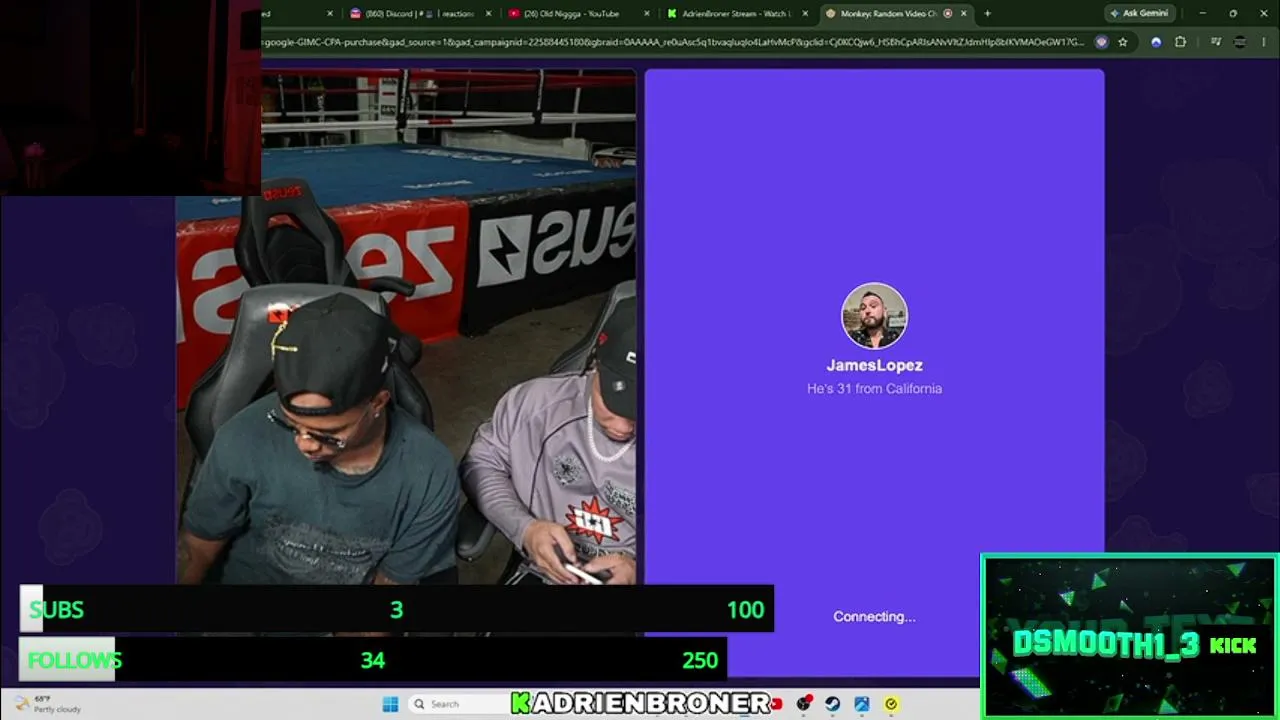The height and width of the screenshot is (720, 1280).
Task: Click the "Connecting..." status text
Action: click(x=874, y=617)
